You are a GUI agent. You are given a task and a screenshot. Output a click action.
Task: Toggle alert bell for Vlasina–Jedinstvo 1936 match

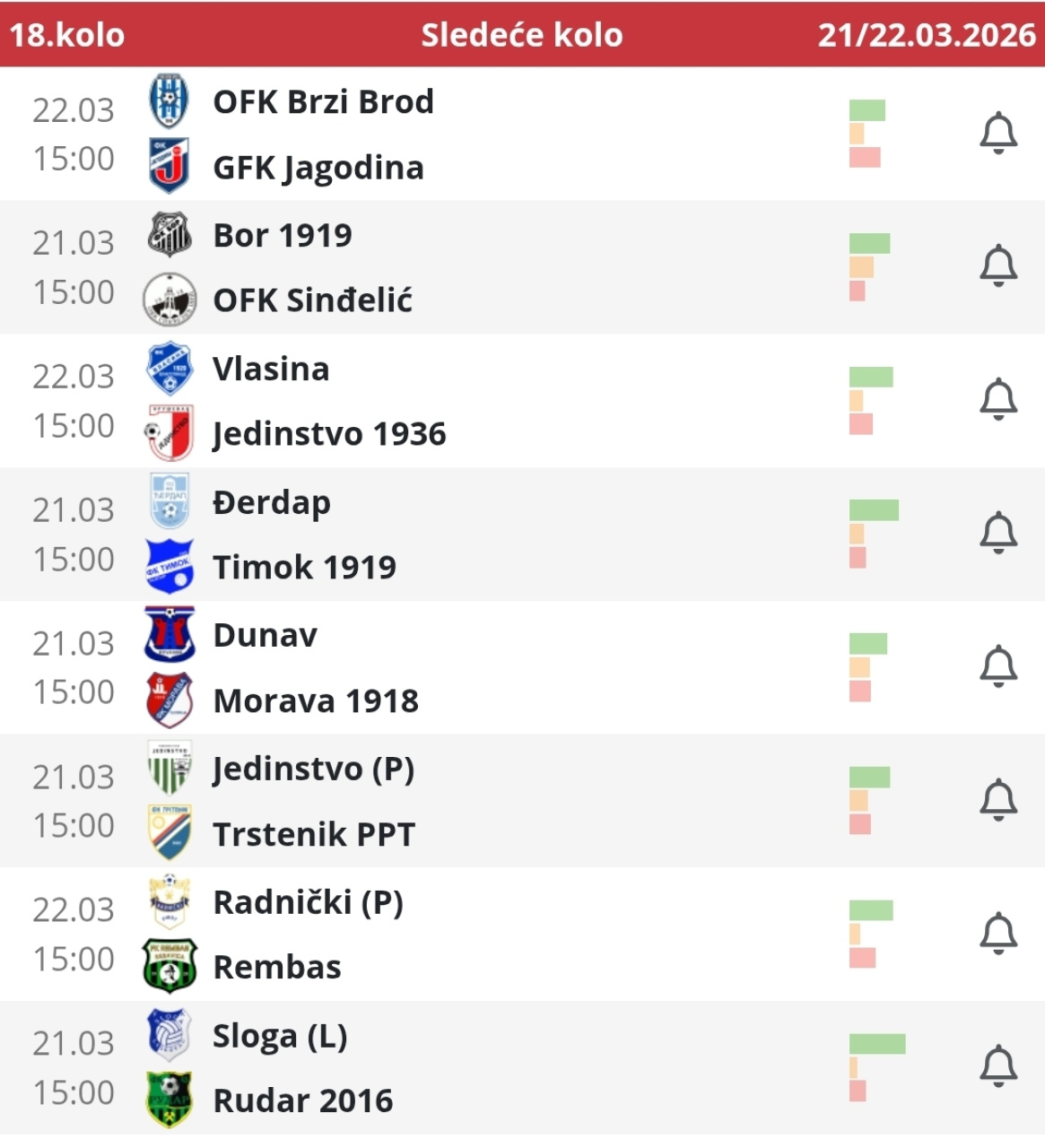pos(997,400)
